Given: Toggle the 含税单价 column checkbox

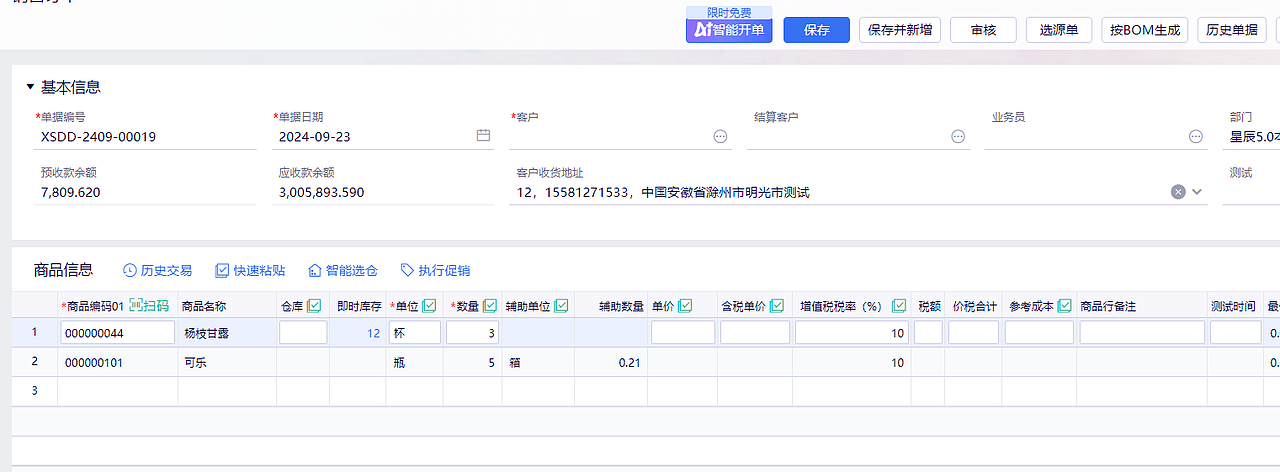Looking at the screenshot, I should point(777,305).
